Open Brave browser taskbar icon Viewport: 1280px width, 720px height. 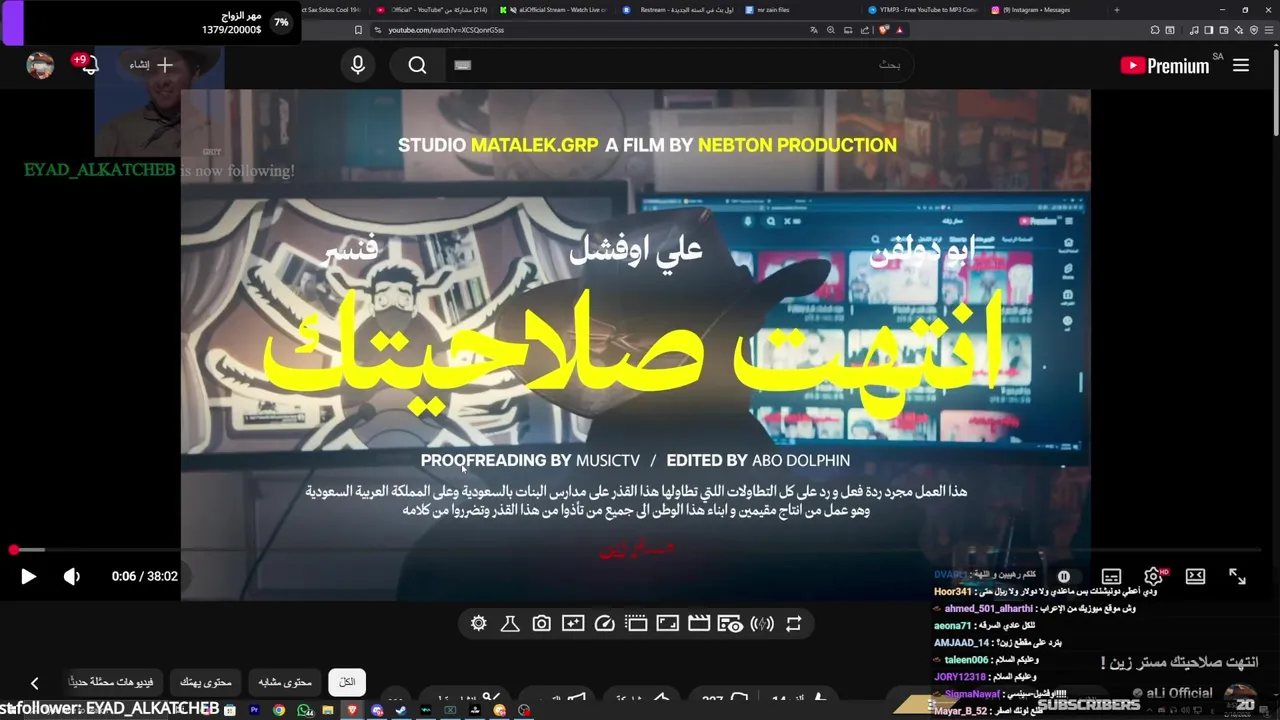pos(352,710)
